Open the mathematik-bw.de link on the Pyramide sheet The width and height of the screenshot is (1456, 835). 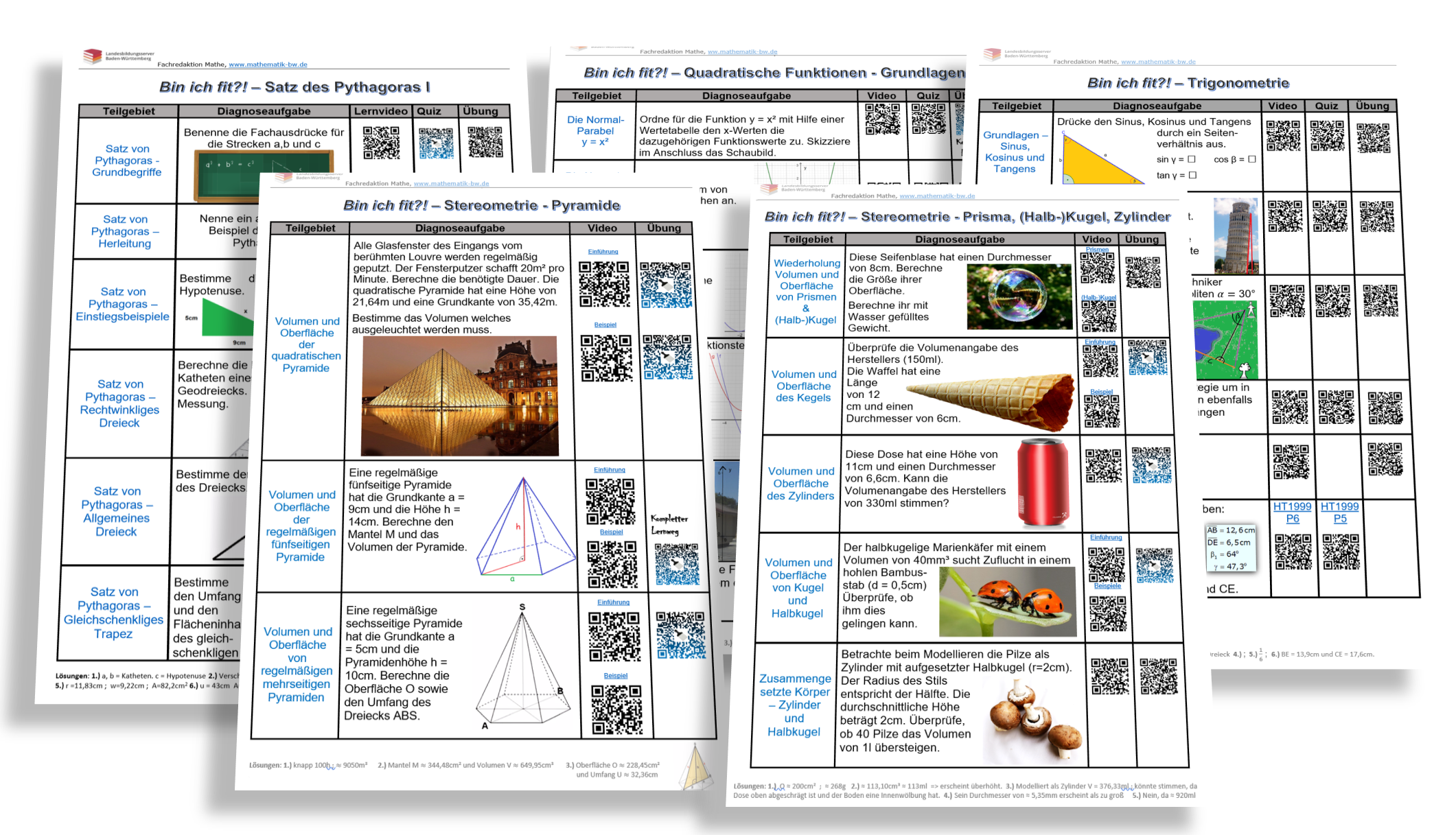[451, 184]
